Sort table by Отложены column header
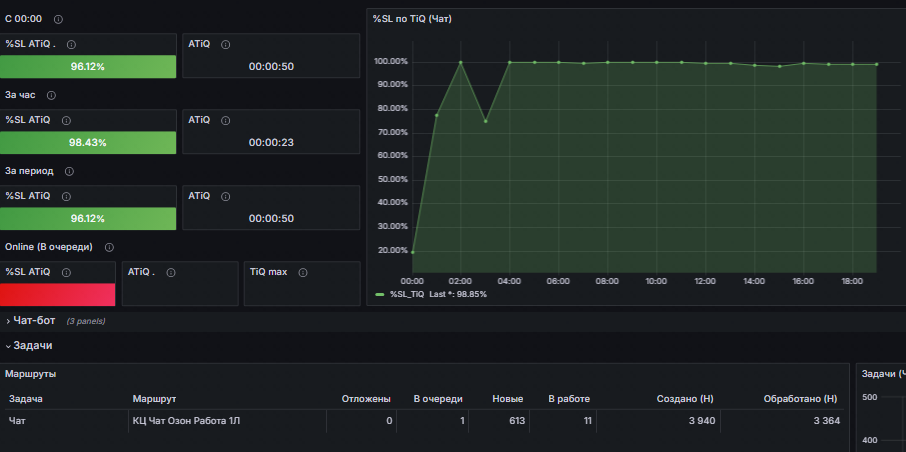This screenshot has width=906, height=452. click(366, 399)
